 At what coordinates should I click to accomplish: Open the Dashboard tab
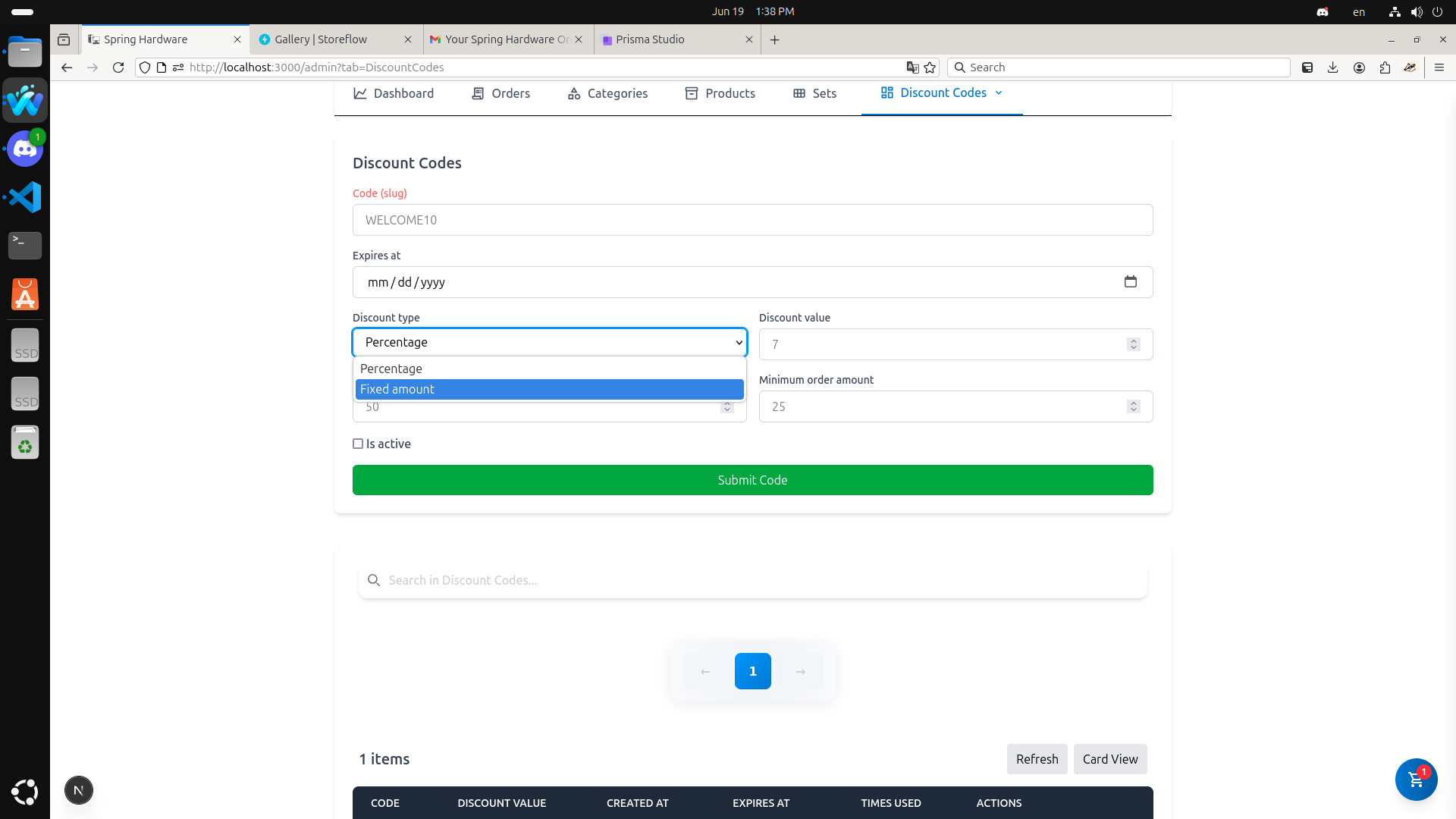(394, 93)
